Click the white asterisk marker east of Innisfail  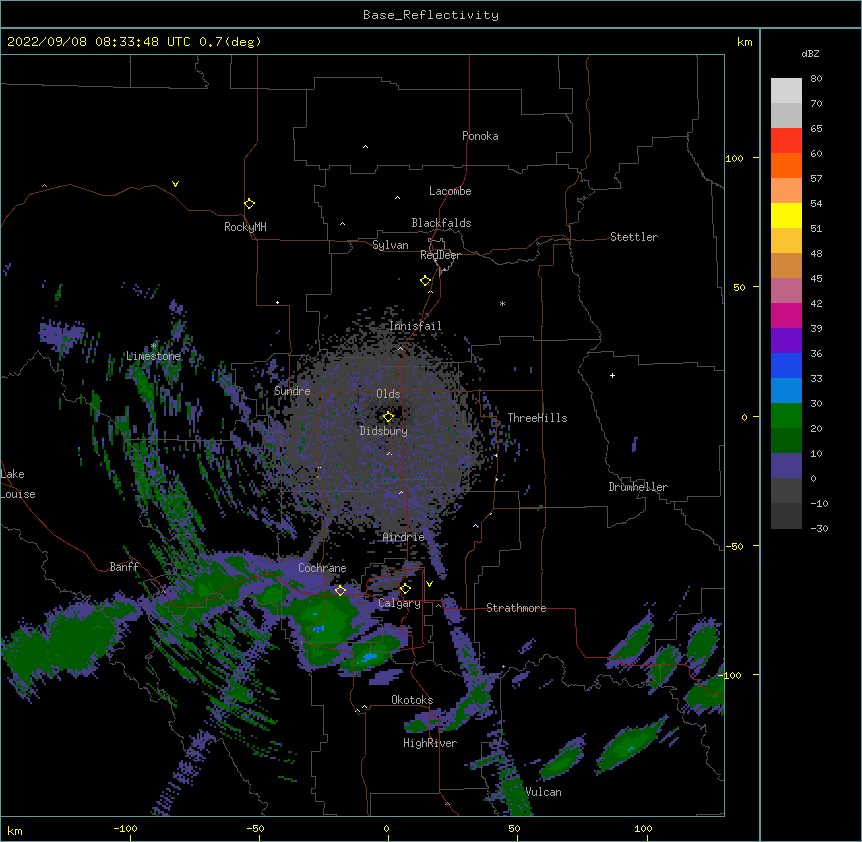click(502, 303)
